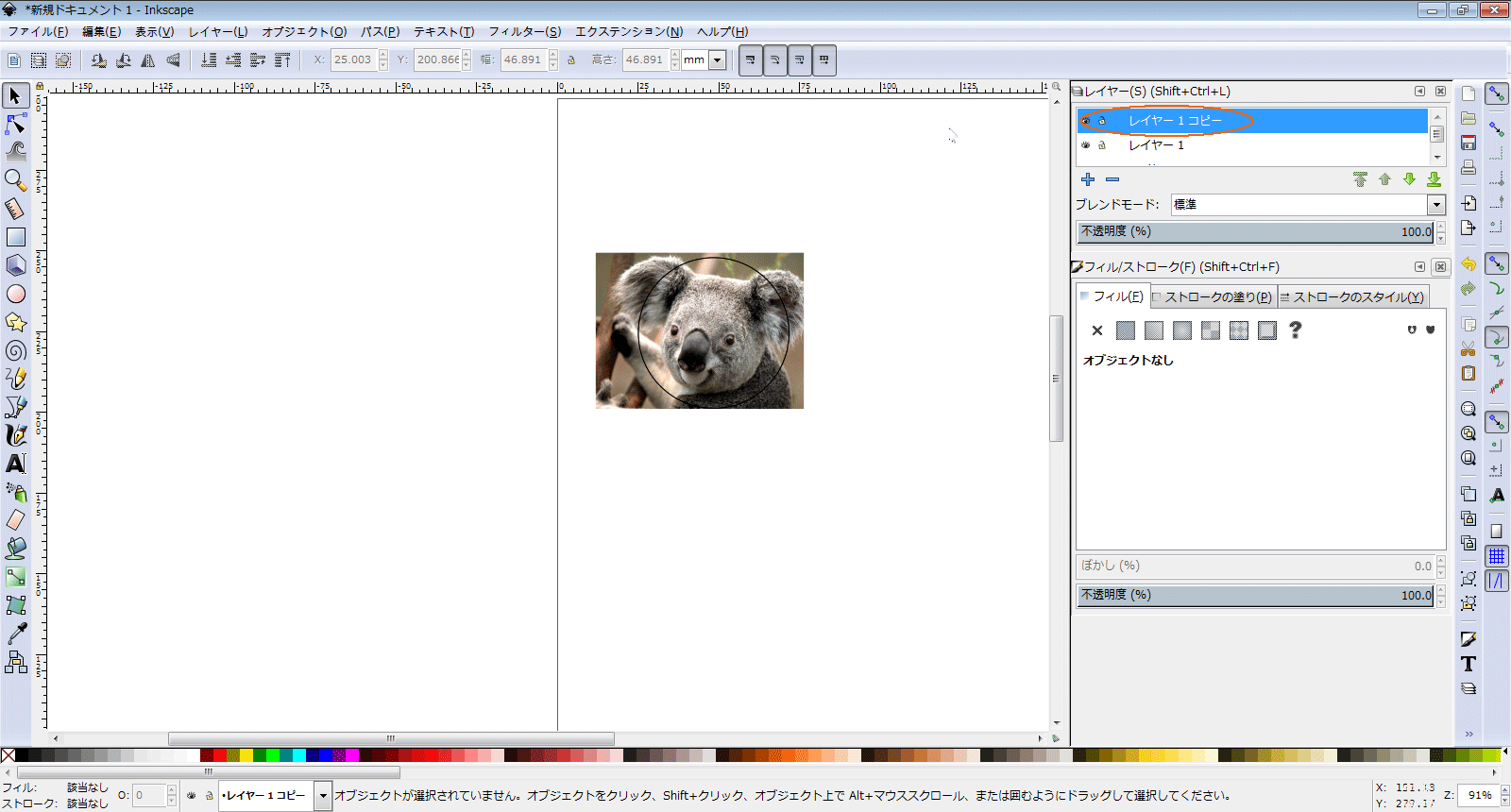Click the red swatch in color palette
Image resolution: width=1511 pixels, height=812 pixels.
tap(220, 755)
